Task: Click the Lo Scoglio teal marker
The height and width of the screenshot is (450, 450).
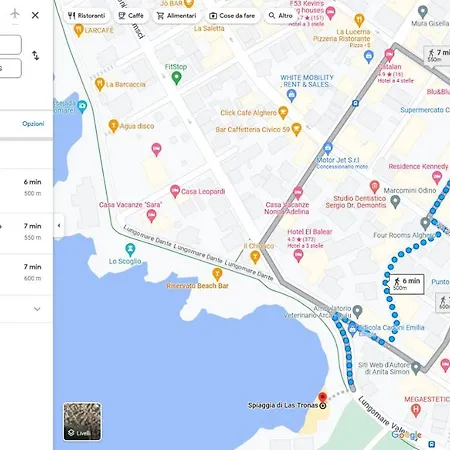Action: tap(130, 249)
